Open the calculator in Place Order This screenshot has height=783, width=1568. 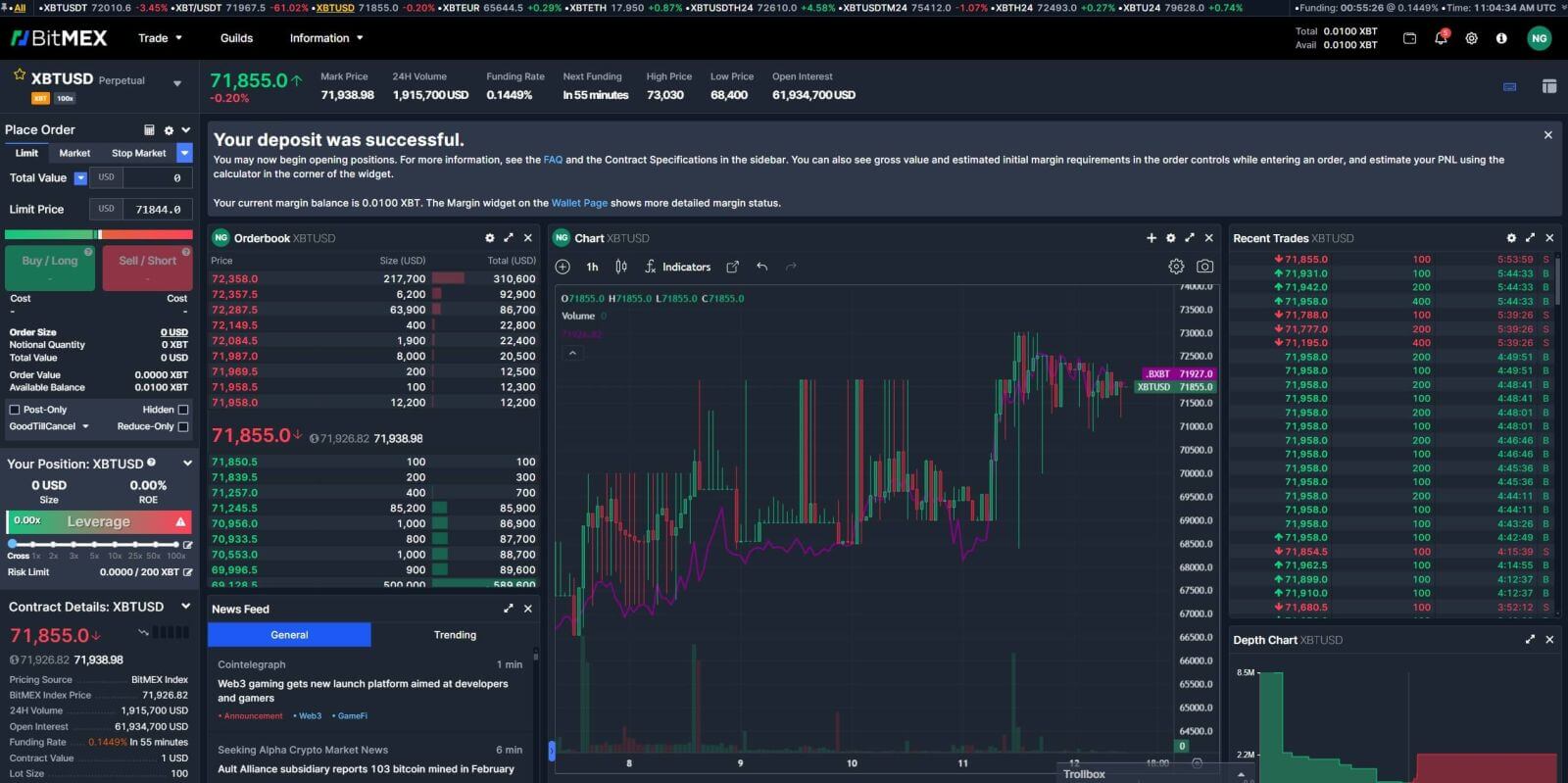[x=149, y=130]
